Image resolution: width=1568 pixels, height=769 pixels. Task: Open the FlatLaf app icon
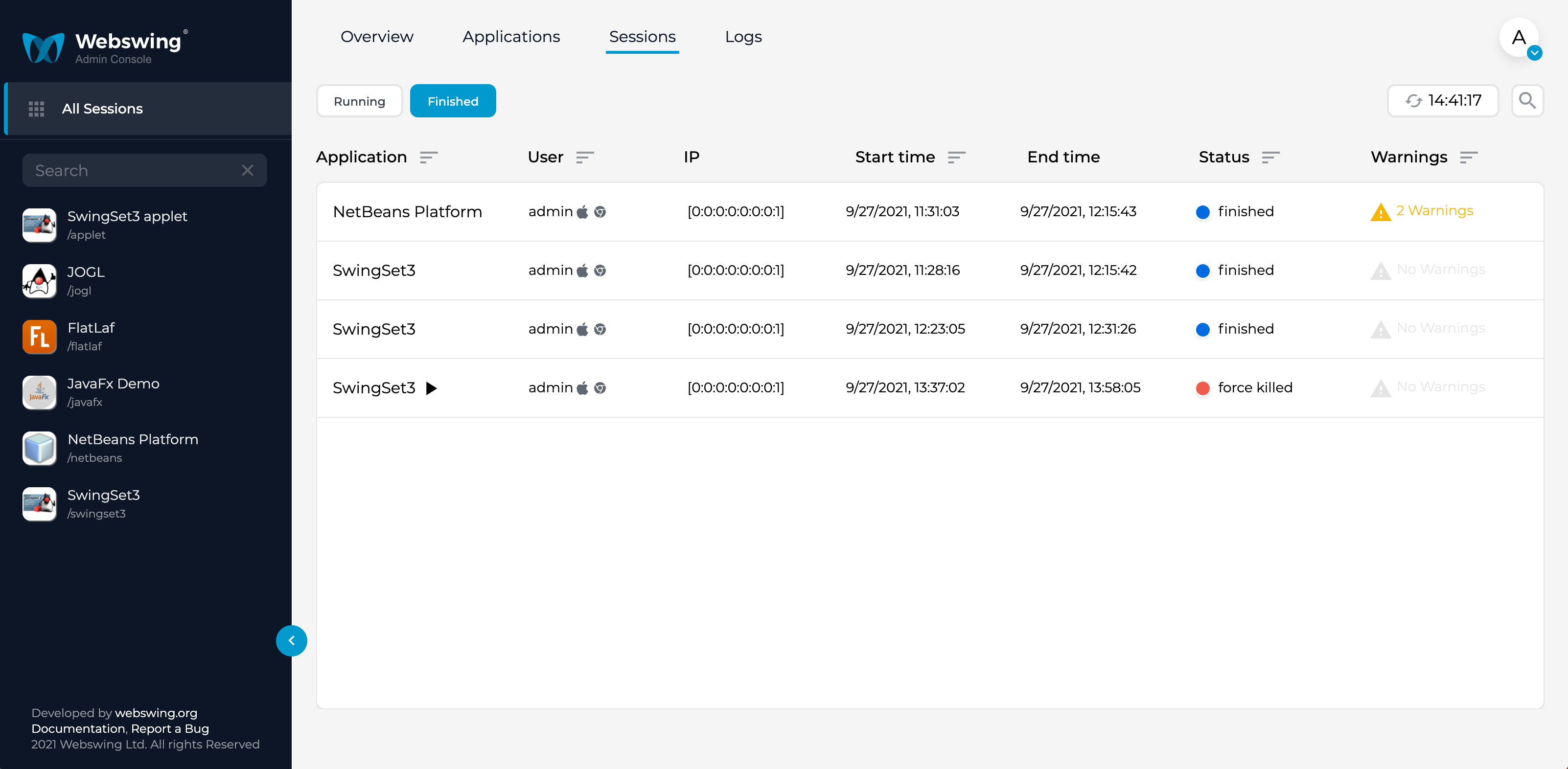(x=40, y=337)
